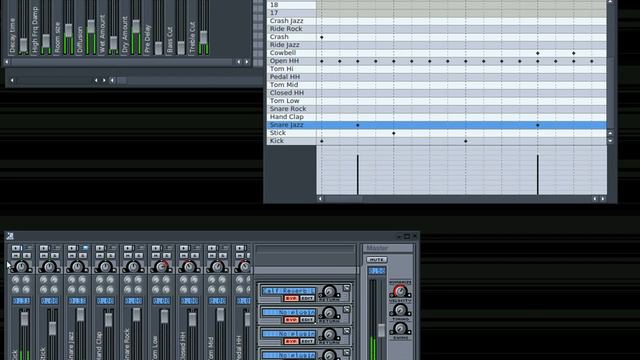Click the Tom Low channel pan knob
The height and width of the screenshot is (360, 640).
161,267
